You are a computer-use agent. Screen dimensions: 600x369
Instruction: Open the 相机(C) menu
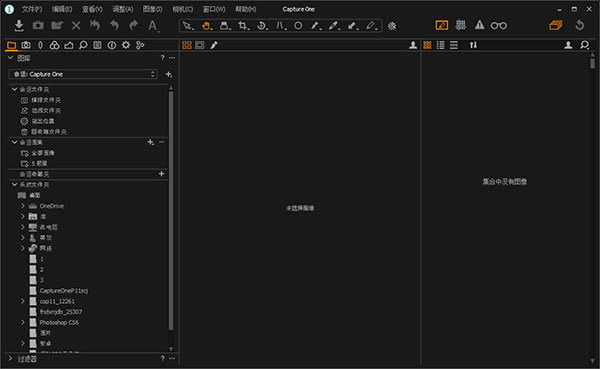click(183, 9)
